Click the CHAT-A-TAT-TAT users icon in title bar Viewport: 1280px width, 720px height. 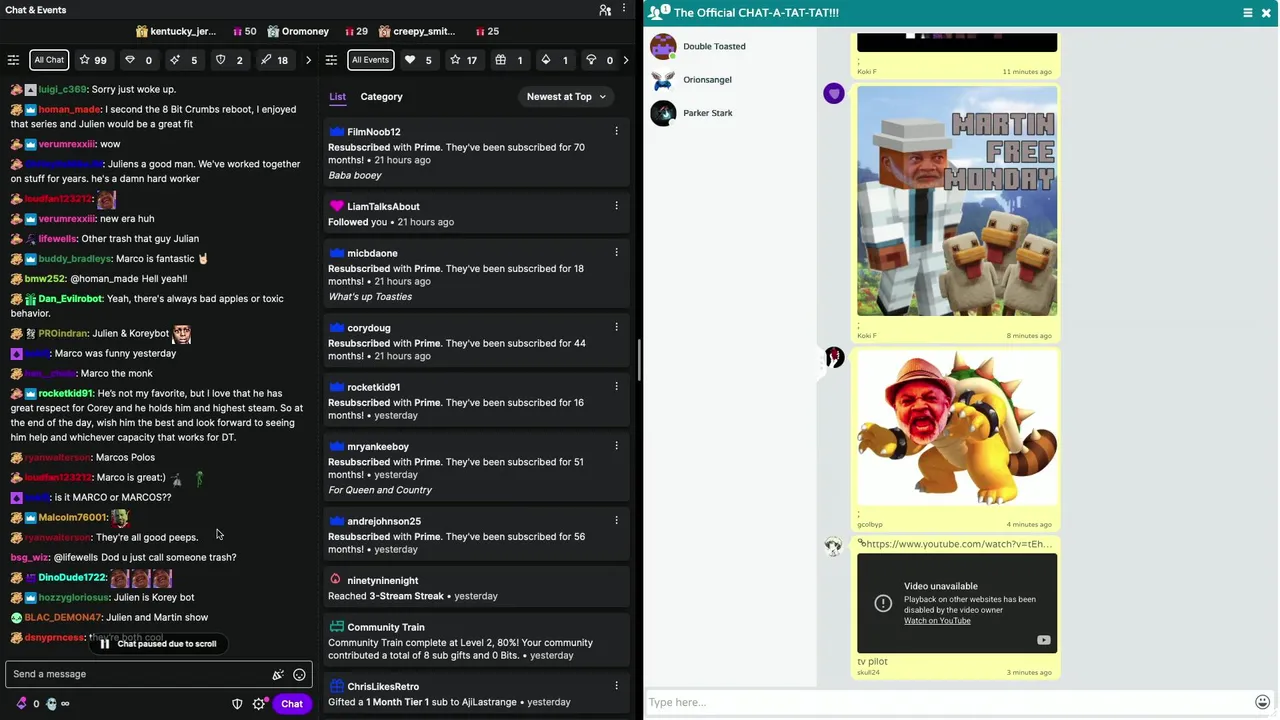[659, 12]
